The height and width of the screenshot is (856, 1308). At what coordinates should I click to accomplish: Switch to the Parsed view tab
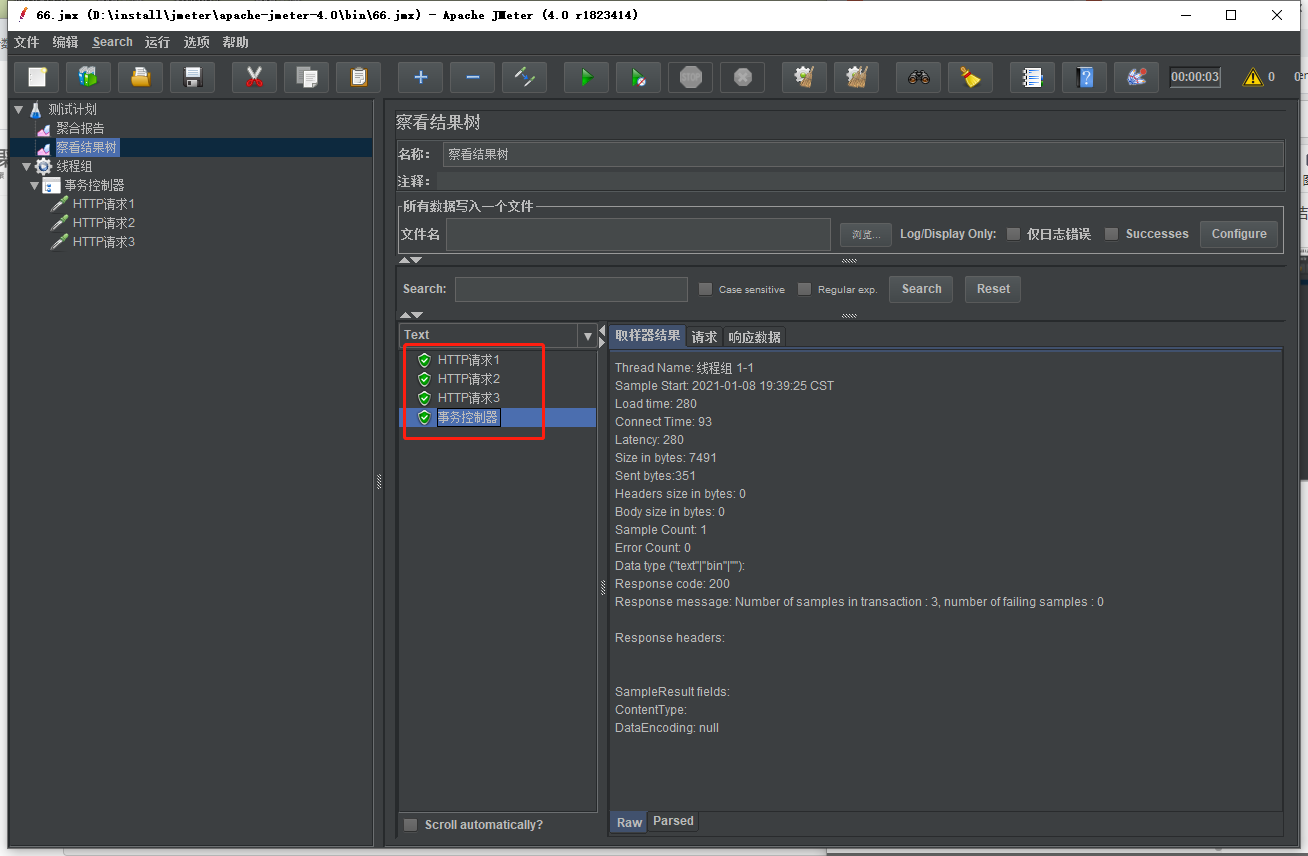673,821
